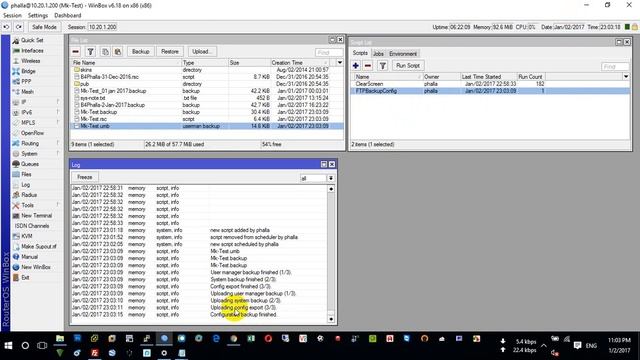Click the Restore button
This screenshot has width=640, height=360.
point(170,51)
